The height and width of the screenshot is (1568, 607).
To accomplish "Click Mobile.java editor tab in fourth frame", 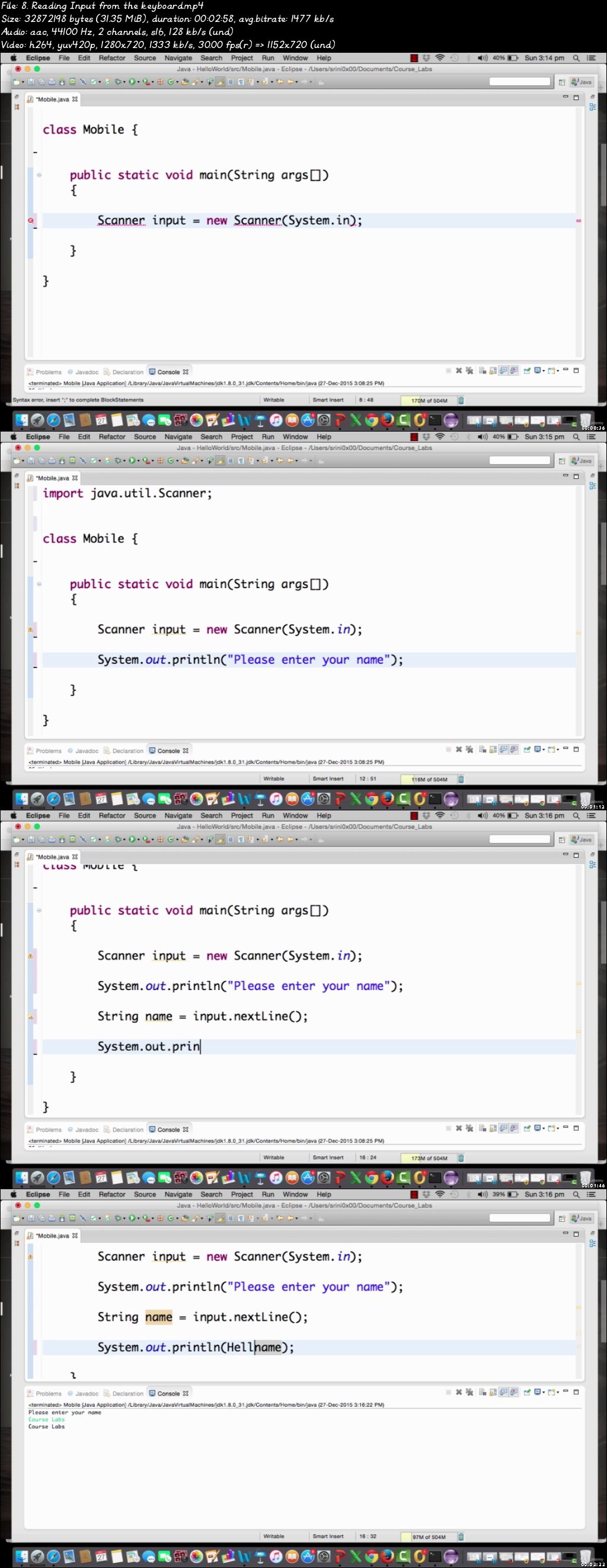I will click(x=52, y=1235).
